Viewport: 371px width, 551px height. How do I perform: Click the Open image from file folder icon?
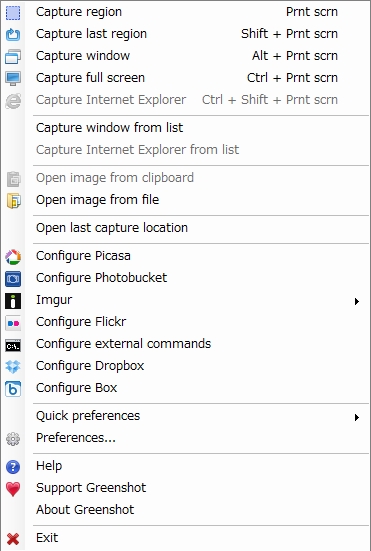pos(13,201)
